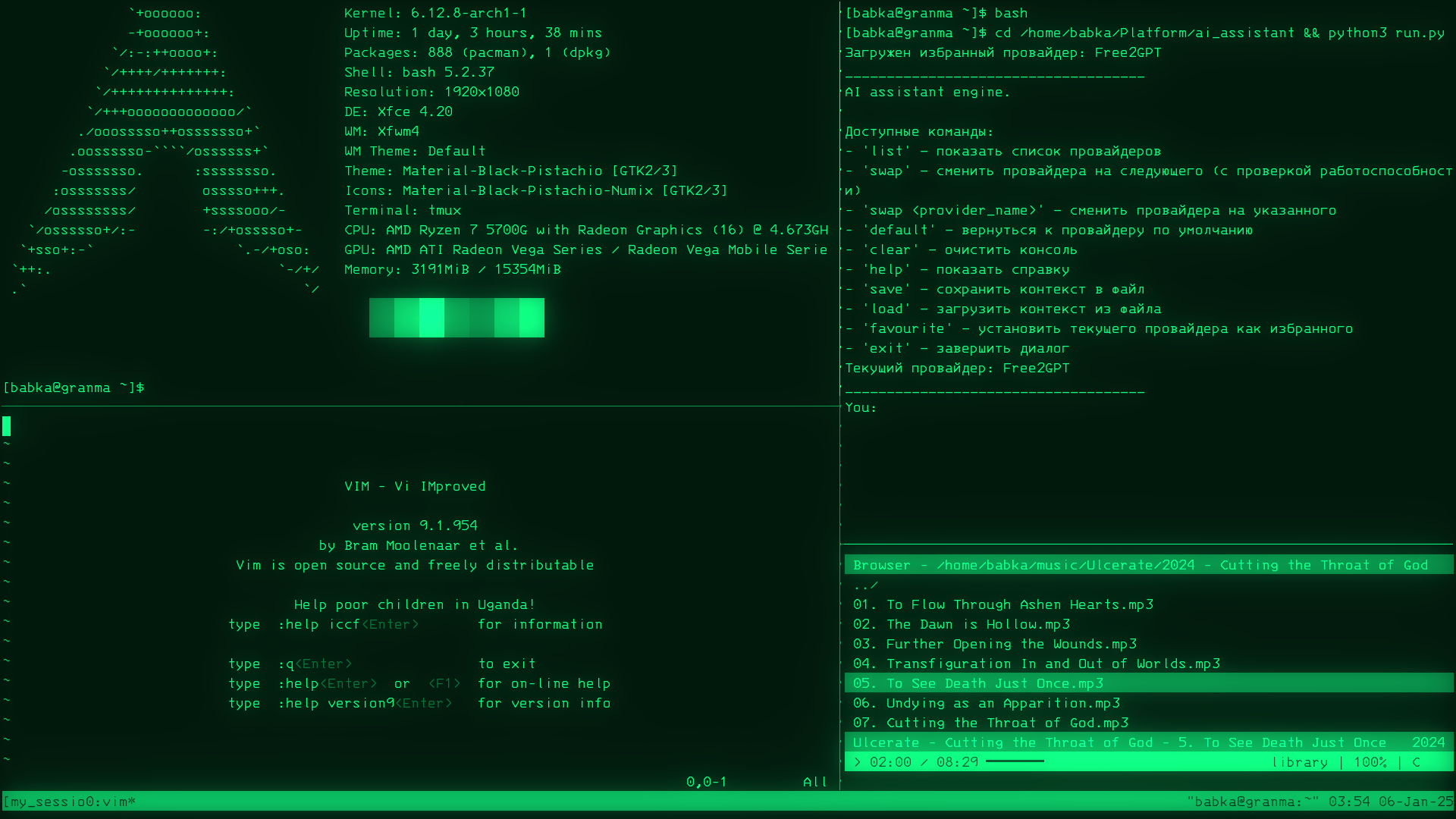Click the Kernel: 6.12.8-arch1-1 line
Image resolution: width=1456 pixels, height=819 pixels.
point(435,13)
